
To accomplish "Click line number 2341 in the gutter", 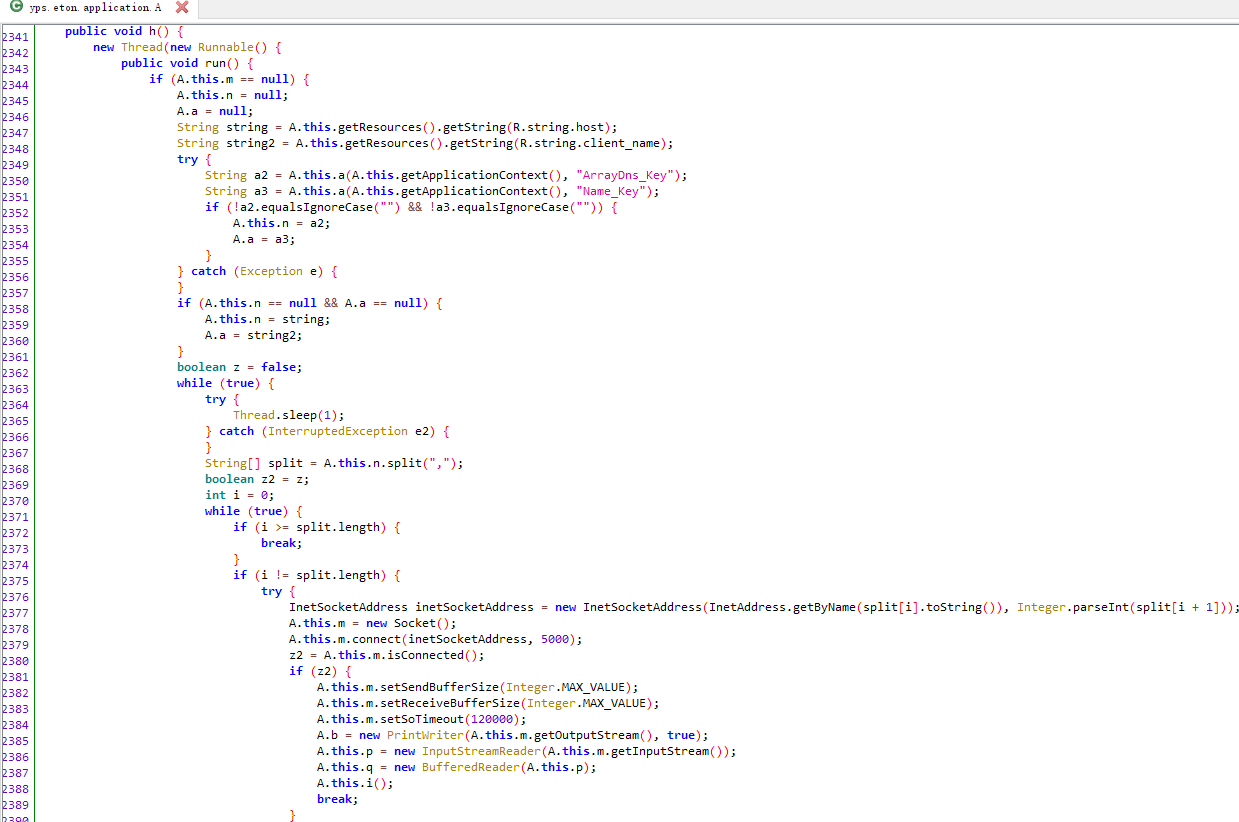I will coord(16,37).
